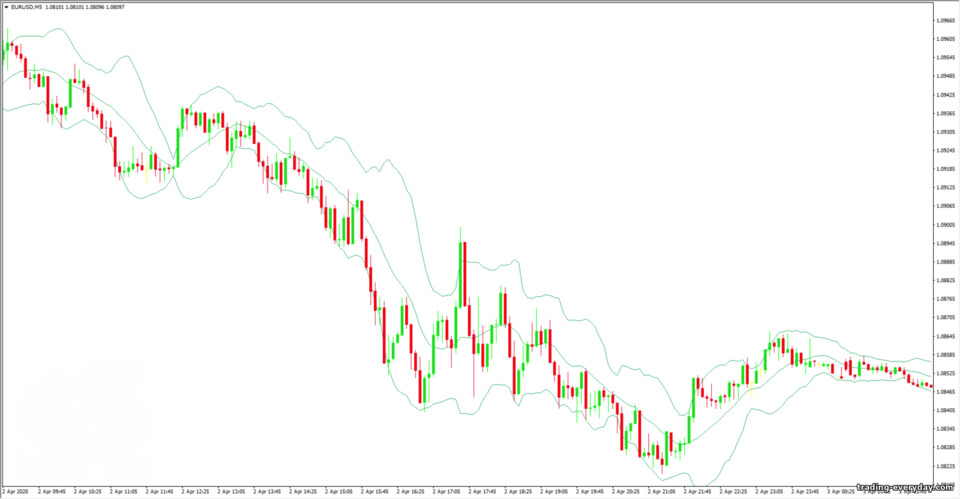
Task: Select the 2 Apr 12:25 time marker
Action: [x=195, y=492]
